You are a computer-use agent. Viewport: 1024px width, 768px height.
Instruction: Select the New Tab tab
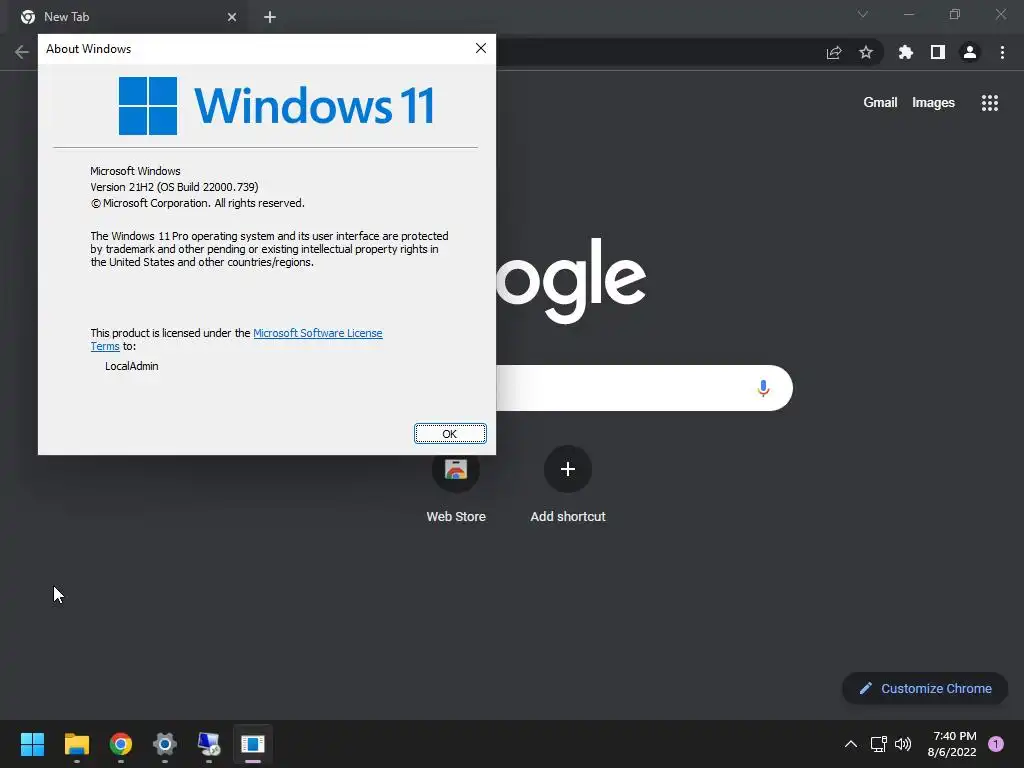click(127, 17)
